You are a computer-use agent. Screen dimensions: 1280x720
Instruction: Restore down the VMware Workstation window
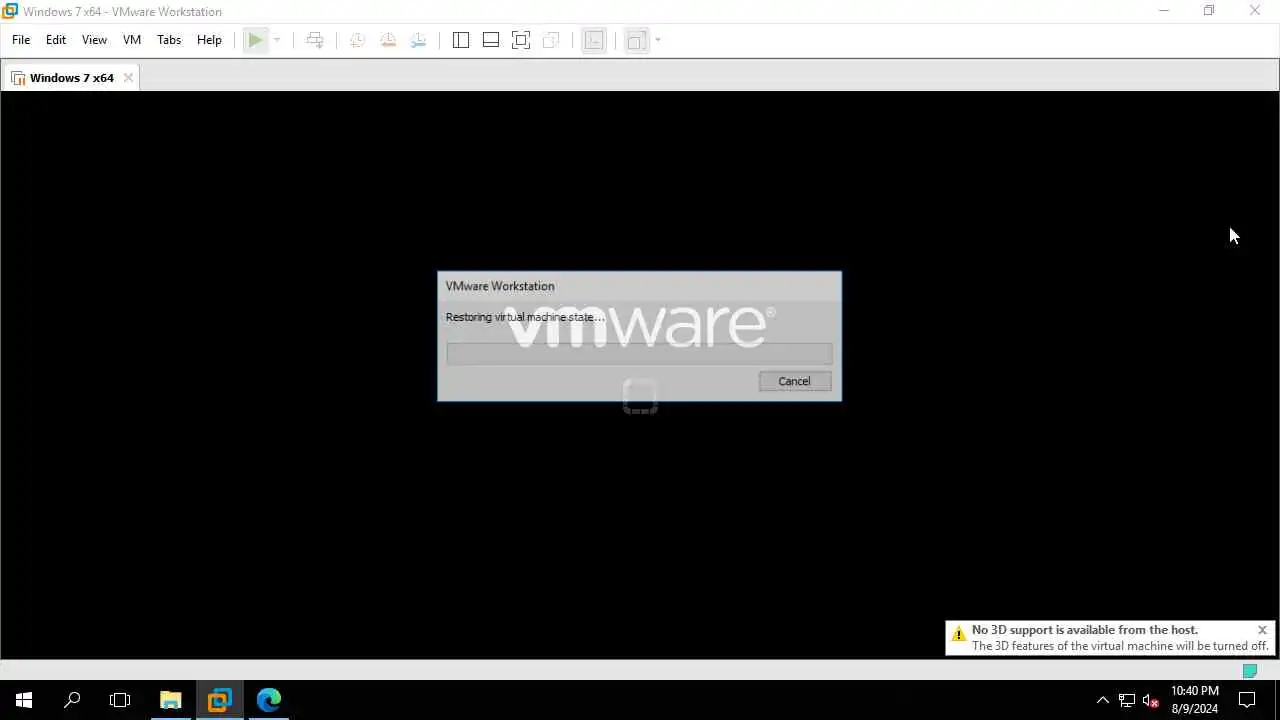pyautogui.click(x=1209, y=11)
